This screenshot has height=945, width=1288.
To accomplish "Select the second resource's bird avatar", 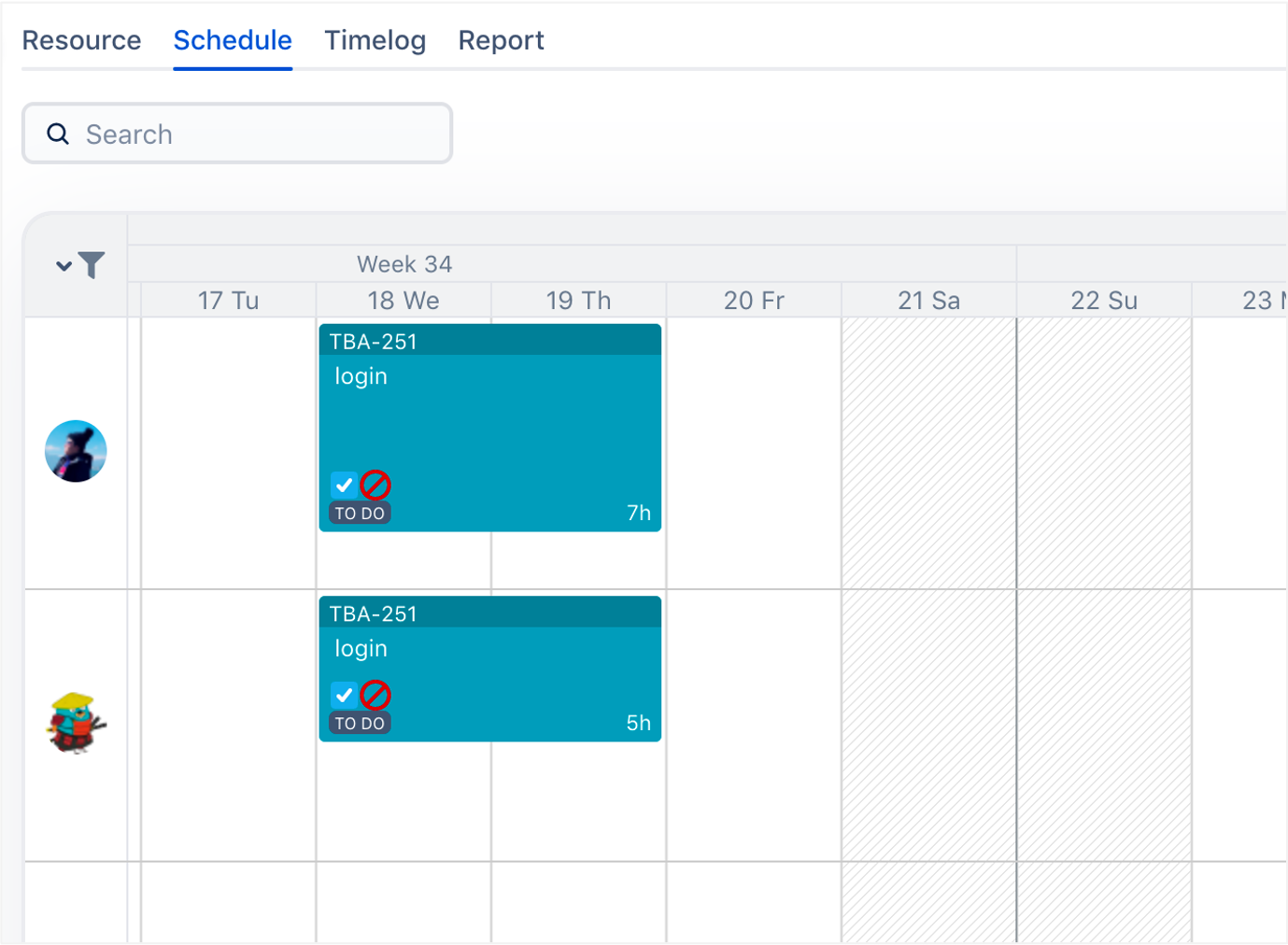I will 76,723.
